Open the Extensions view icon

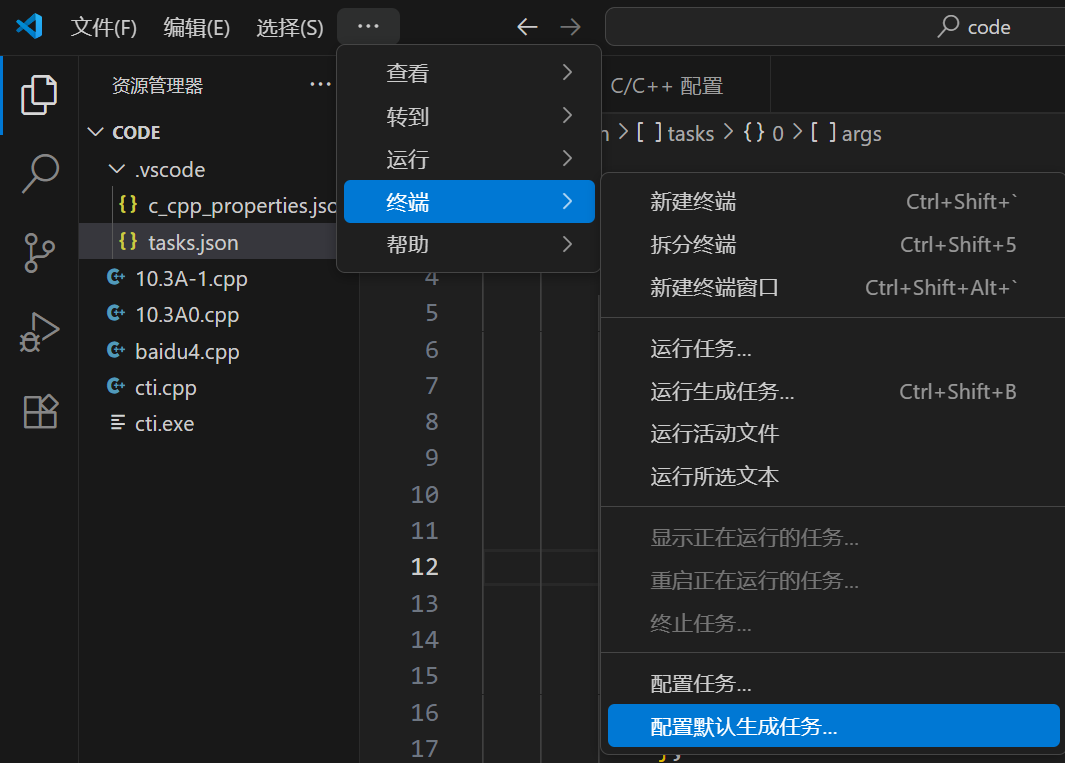coord(40,411)
